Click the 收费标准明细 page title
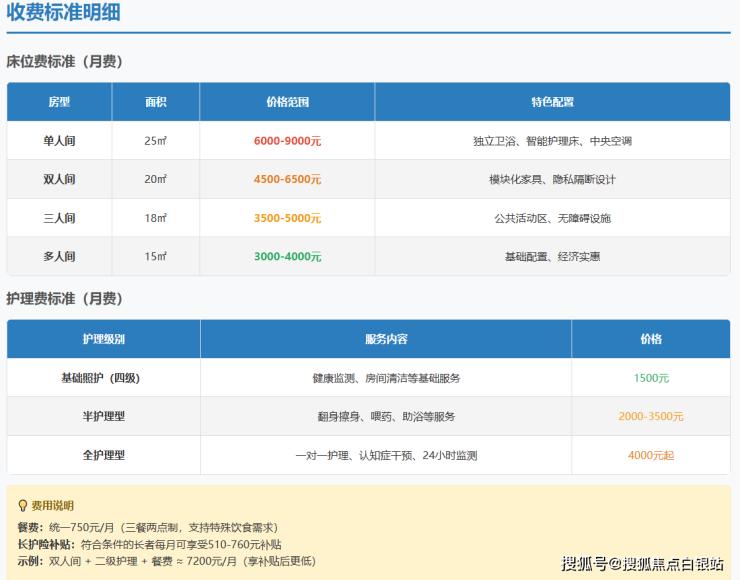 [65, 14]
